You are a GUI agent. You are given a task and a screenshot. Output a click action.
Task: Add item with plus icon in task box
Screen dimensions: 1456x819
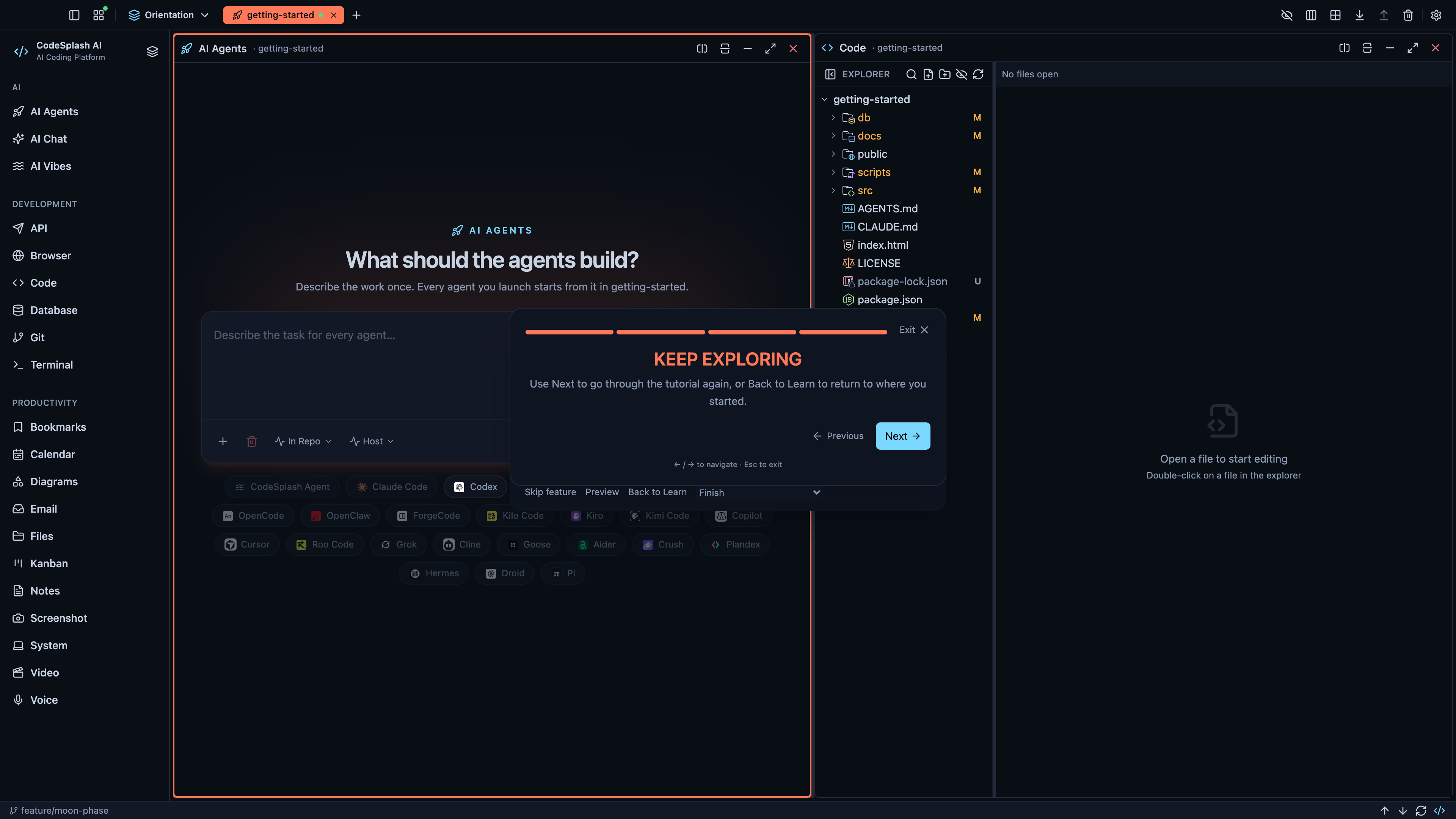[223, 441]
